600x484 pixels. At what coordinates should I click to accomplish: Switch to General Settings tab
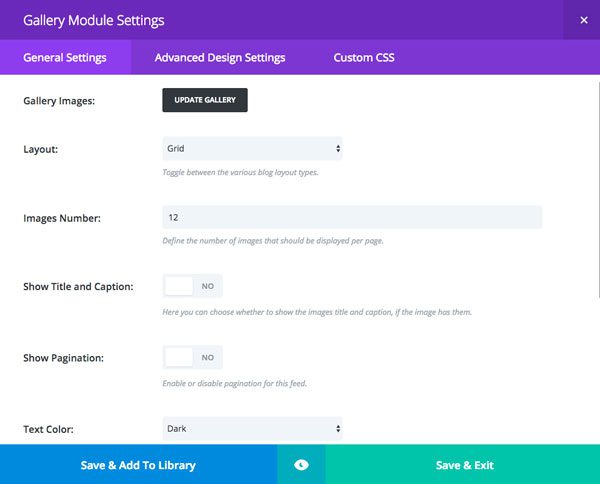[65, 57]
